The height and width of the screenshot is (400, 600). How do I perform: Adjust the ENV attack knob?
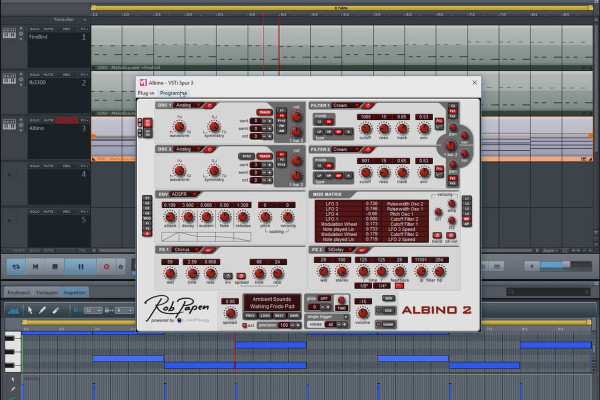[x=170, y=217]
